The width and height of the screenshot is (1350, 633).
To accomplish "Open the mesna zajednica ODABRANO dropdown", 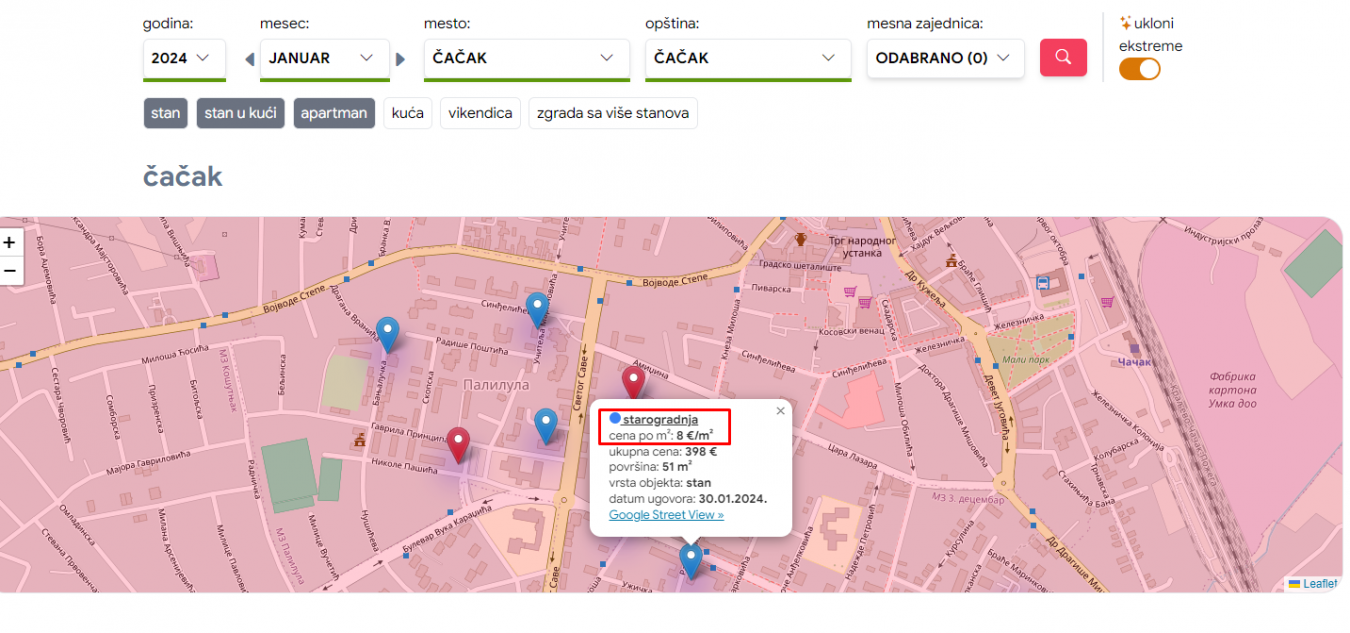I will click(x=945, y=58).
